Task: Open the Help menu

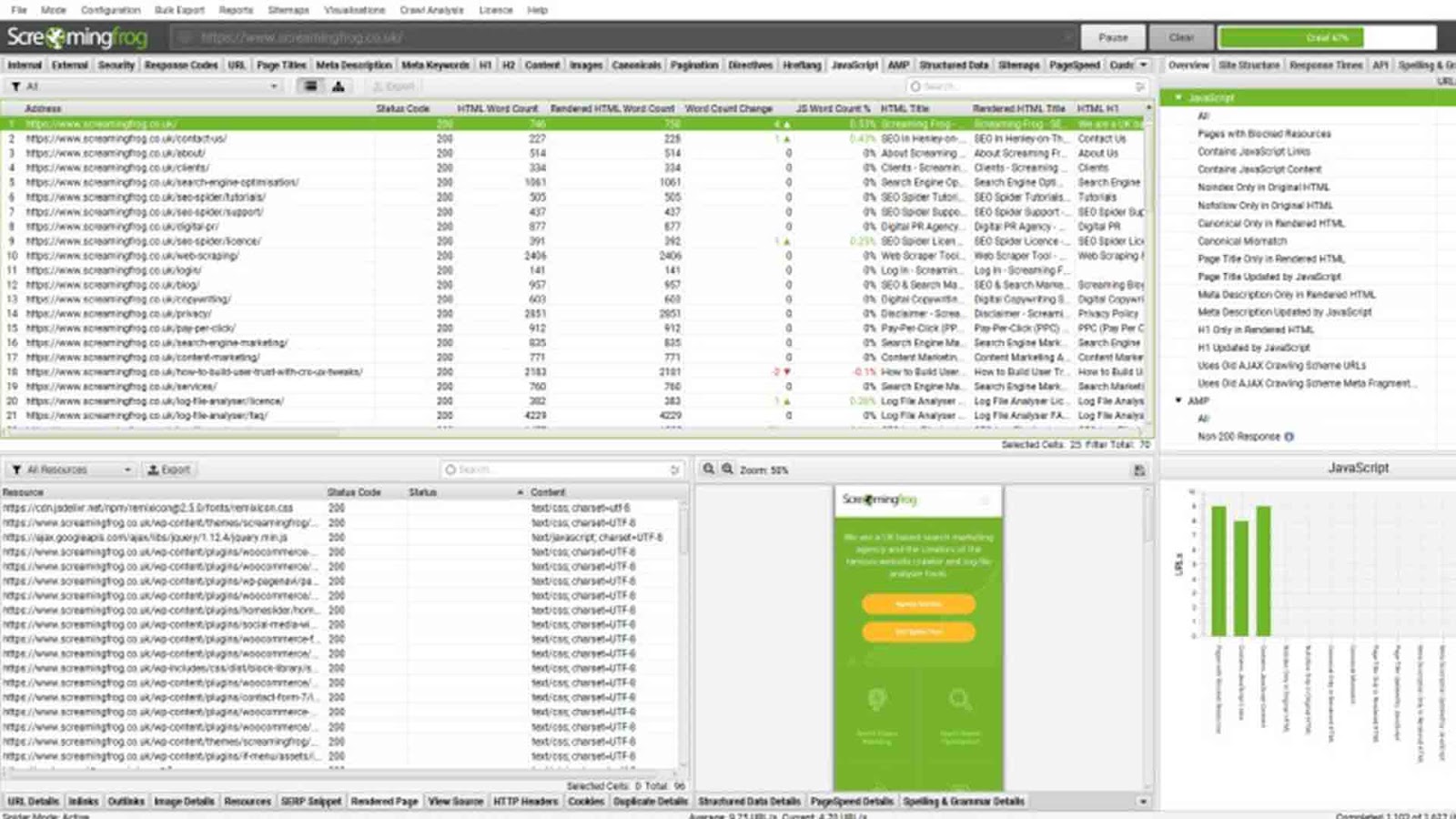Action: click(538, 10)
